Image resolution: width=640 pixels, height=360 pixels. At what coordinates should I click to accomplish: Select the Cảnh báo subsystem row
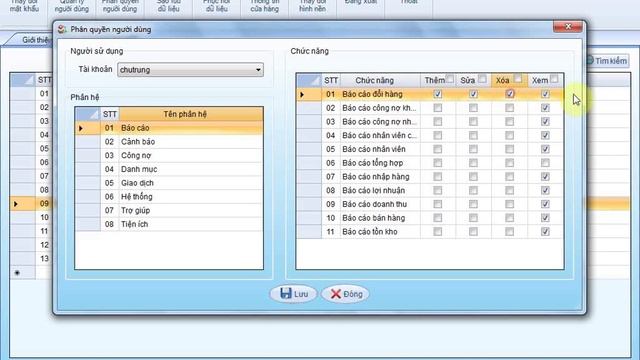169,142
